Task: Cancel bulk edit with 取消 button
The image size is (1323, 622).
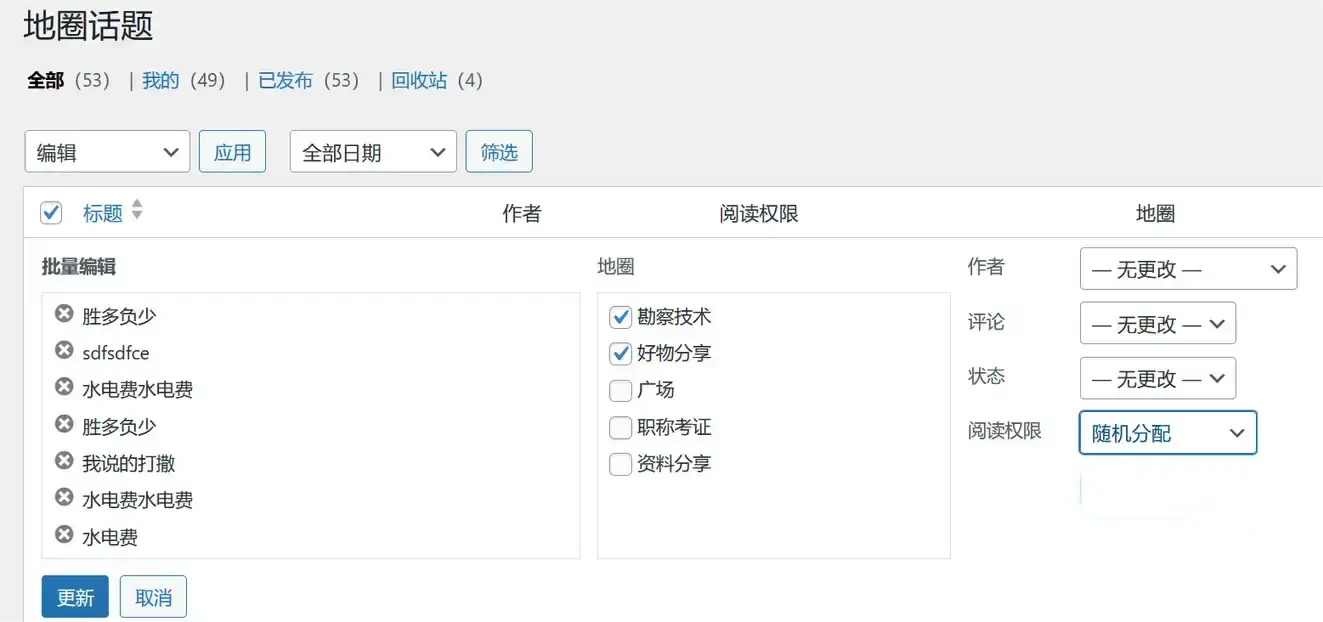Action: point(153,597)
